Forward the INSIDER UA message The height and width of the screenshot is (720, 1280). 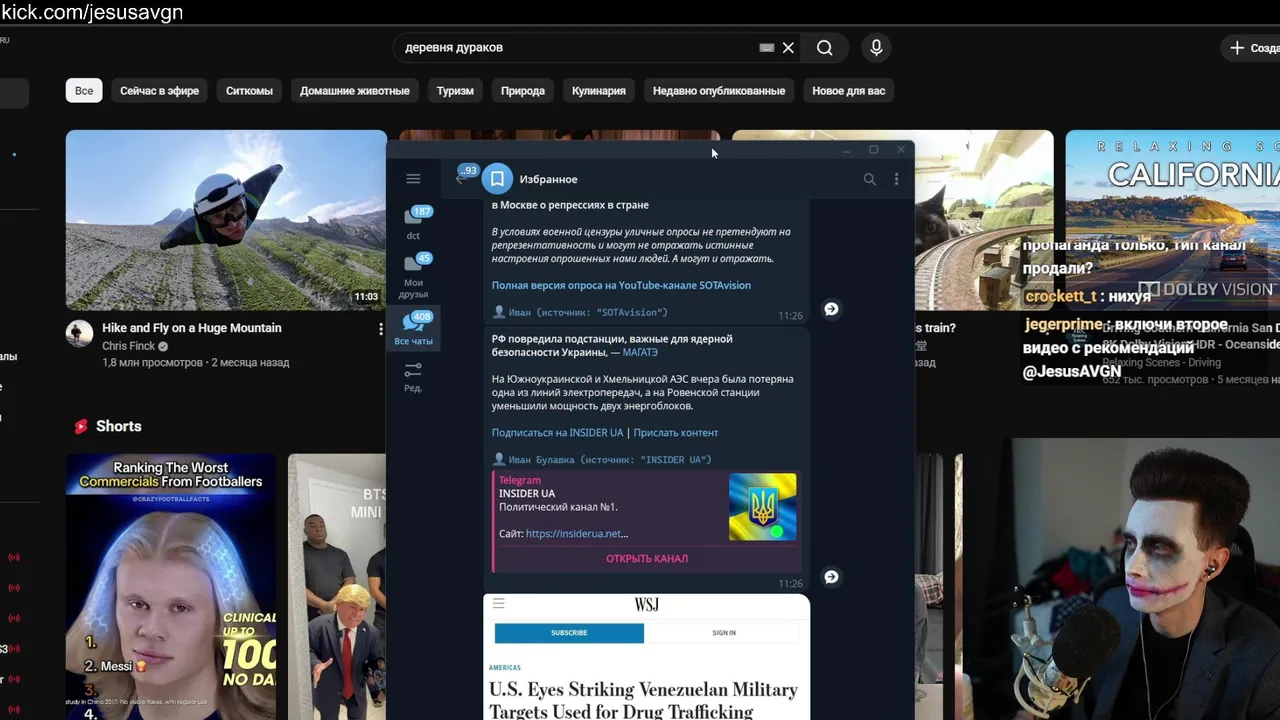pyautogui.click(x=831, y=577)
